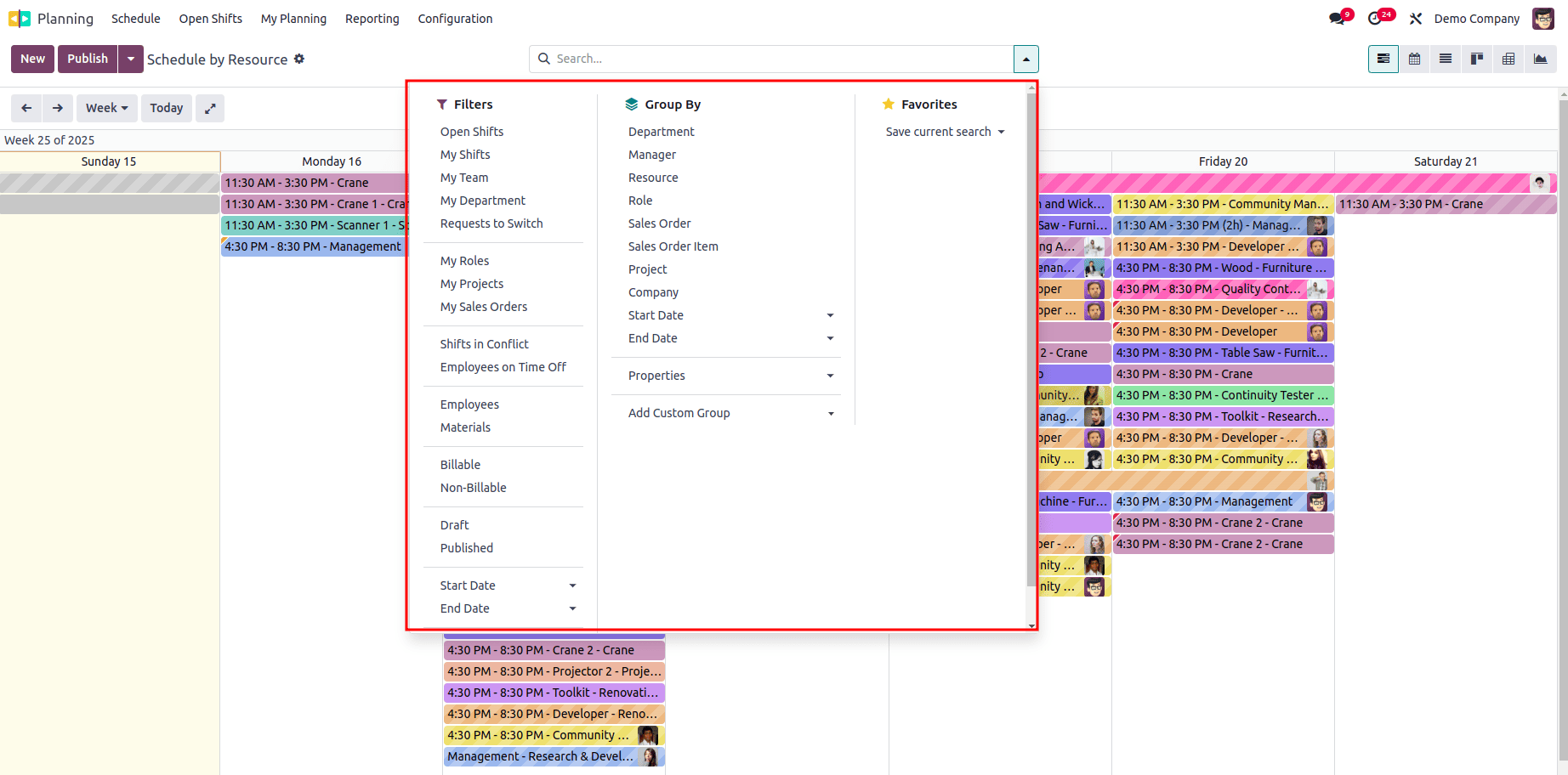Toggle the search options panel arrow
Viewport: 1568px width, 775px height.
coord(1025,59)
